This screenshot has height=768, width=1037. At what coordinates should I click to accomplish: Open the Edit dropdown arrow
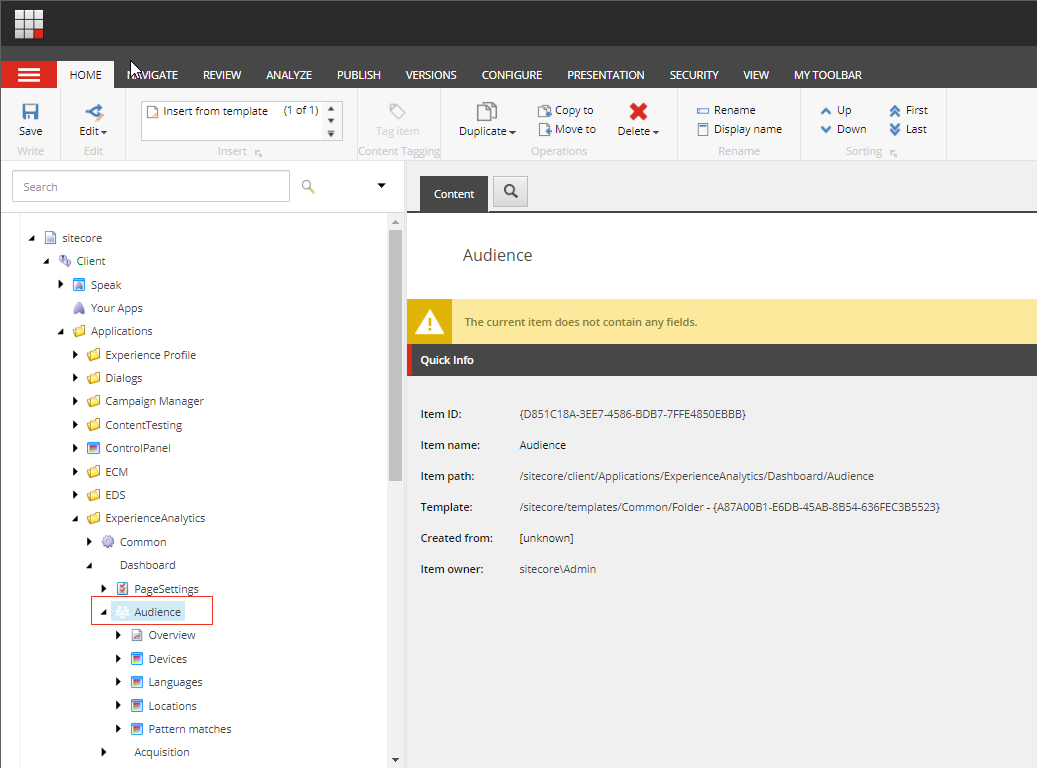(x=104, y=132)
